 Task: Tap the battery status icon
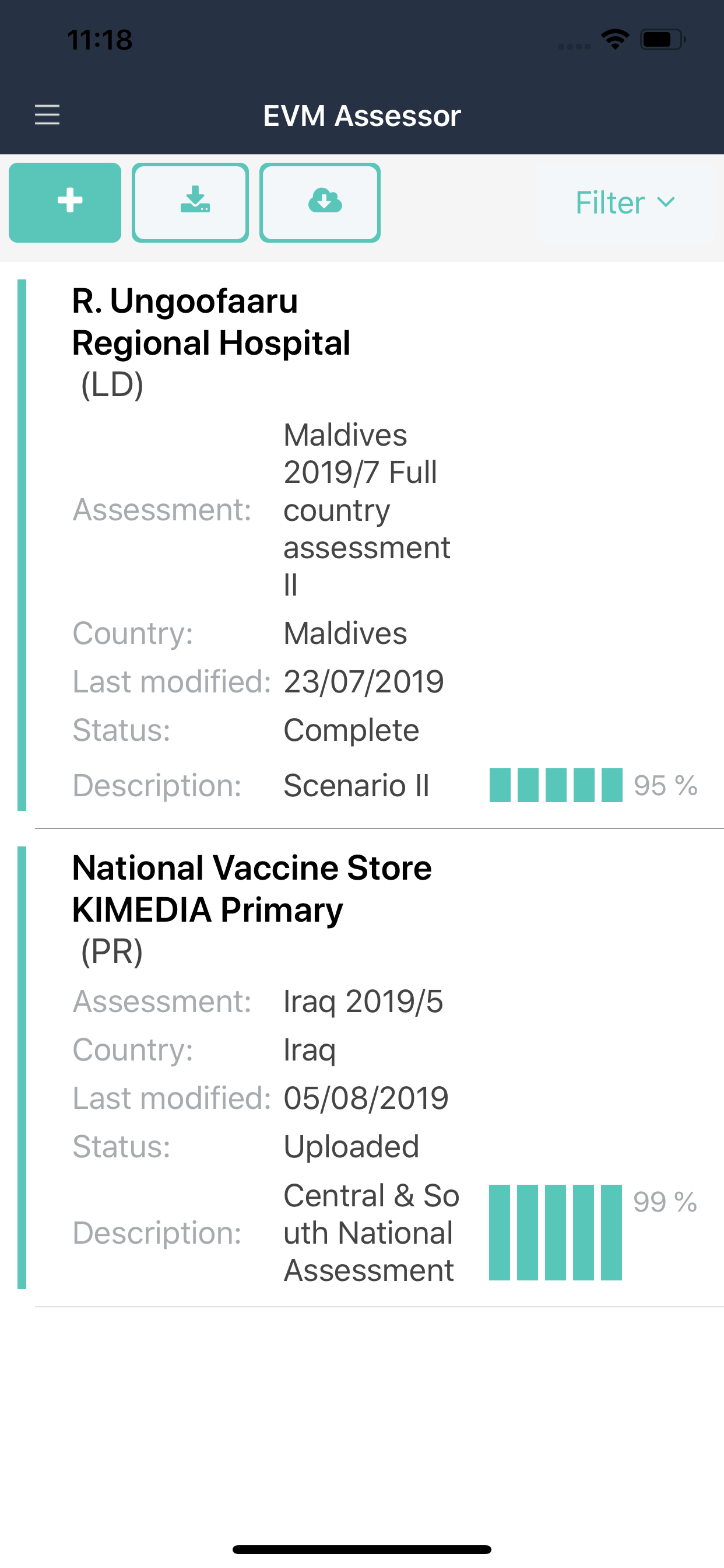click(662, 40)
